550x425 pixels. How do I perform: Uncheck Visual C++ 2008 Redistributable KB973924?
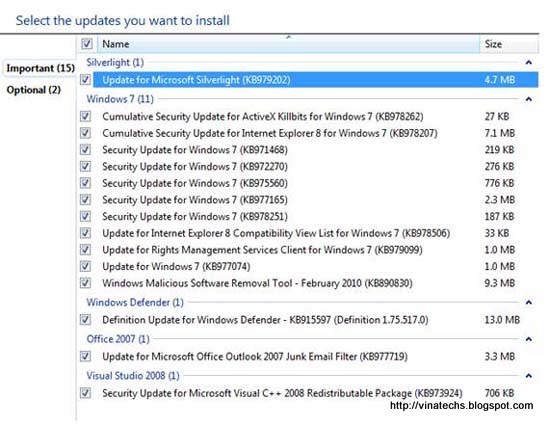[86, 393]
